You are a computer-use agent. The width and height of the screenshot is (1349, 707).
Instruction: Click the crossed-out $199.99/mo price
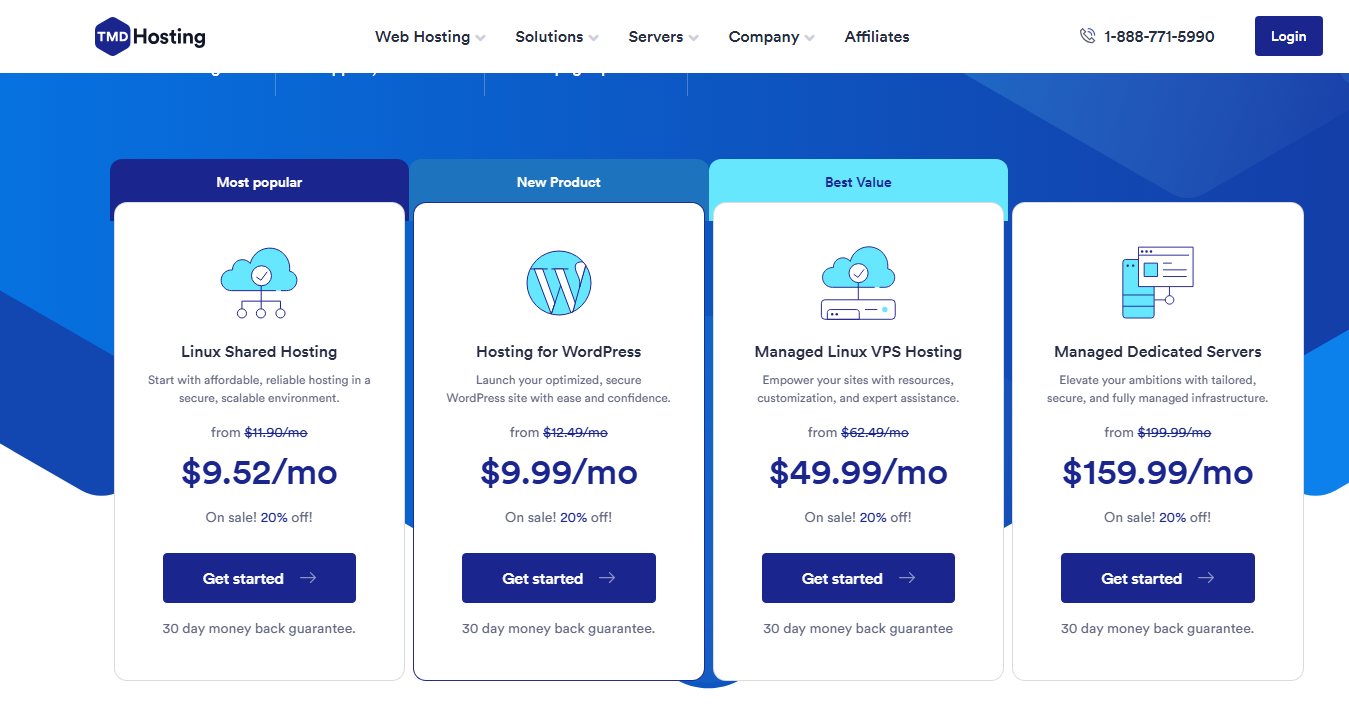(1174, 433)
